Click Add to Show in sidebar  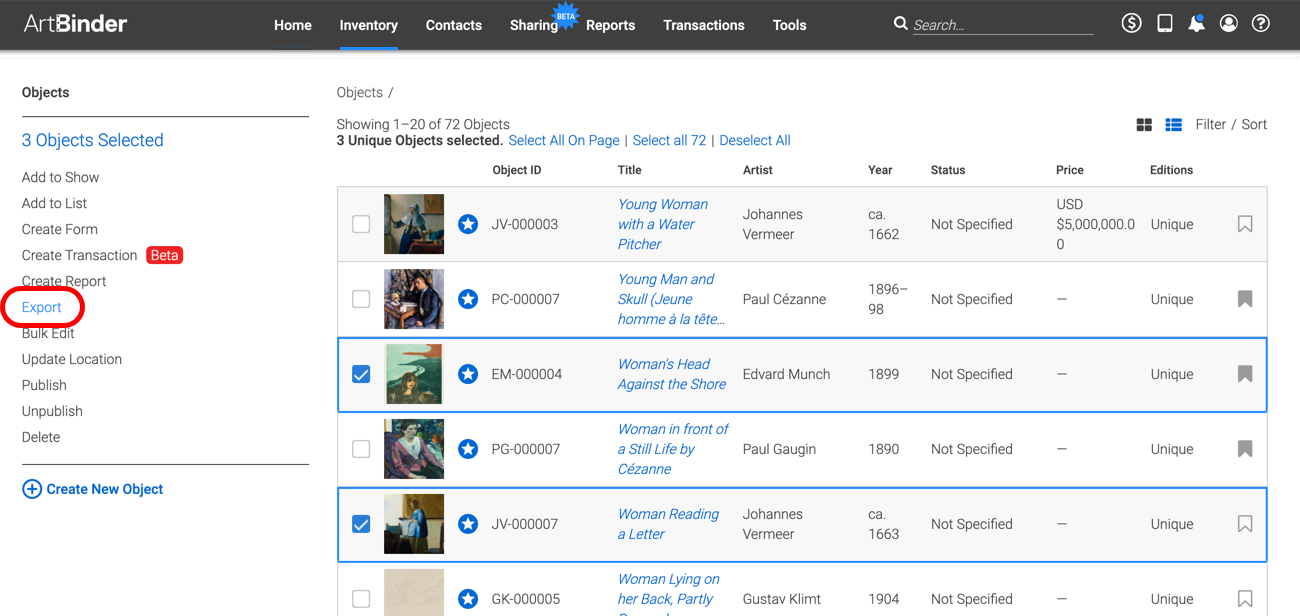pos(60,177)
